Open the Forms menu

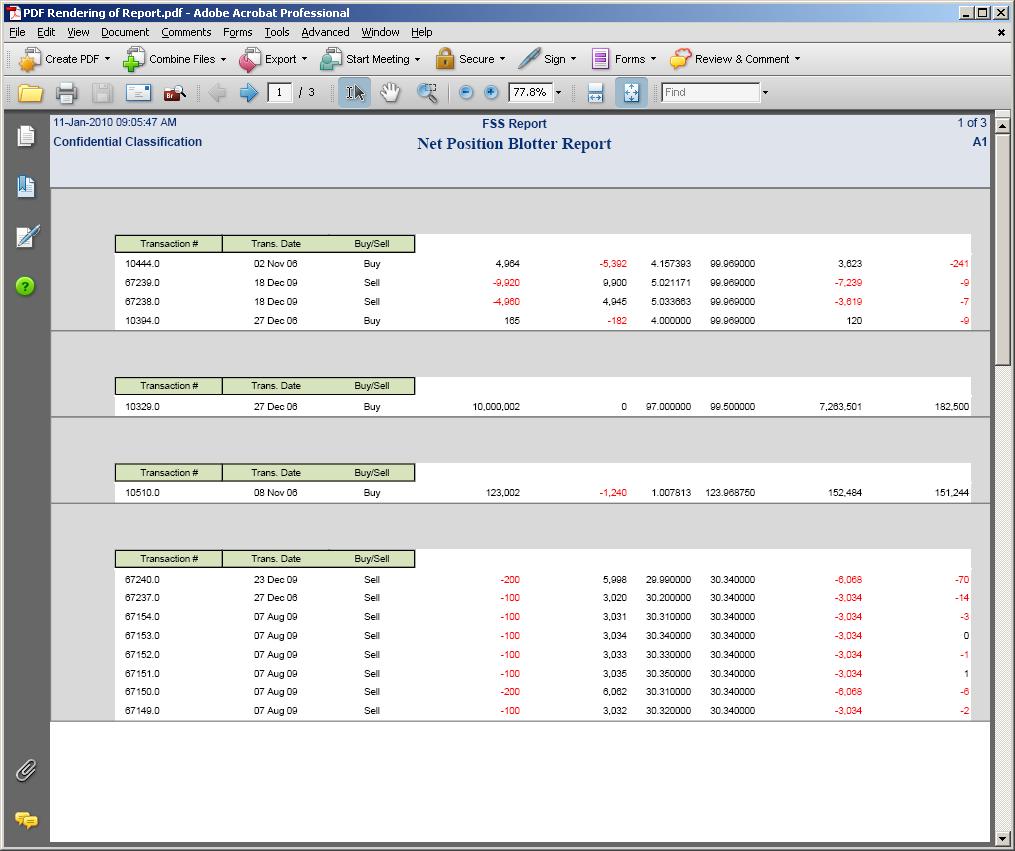238,32
